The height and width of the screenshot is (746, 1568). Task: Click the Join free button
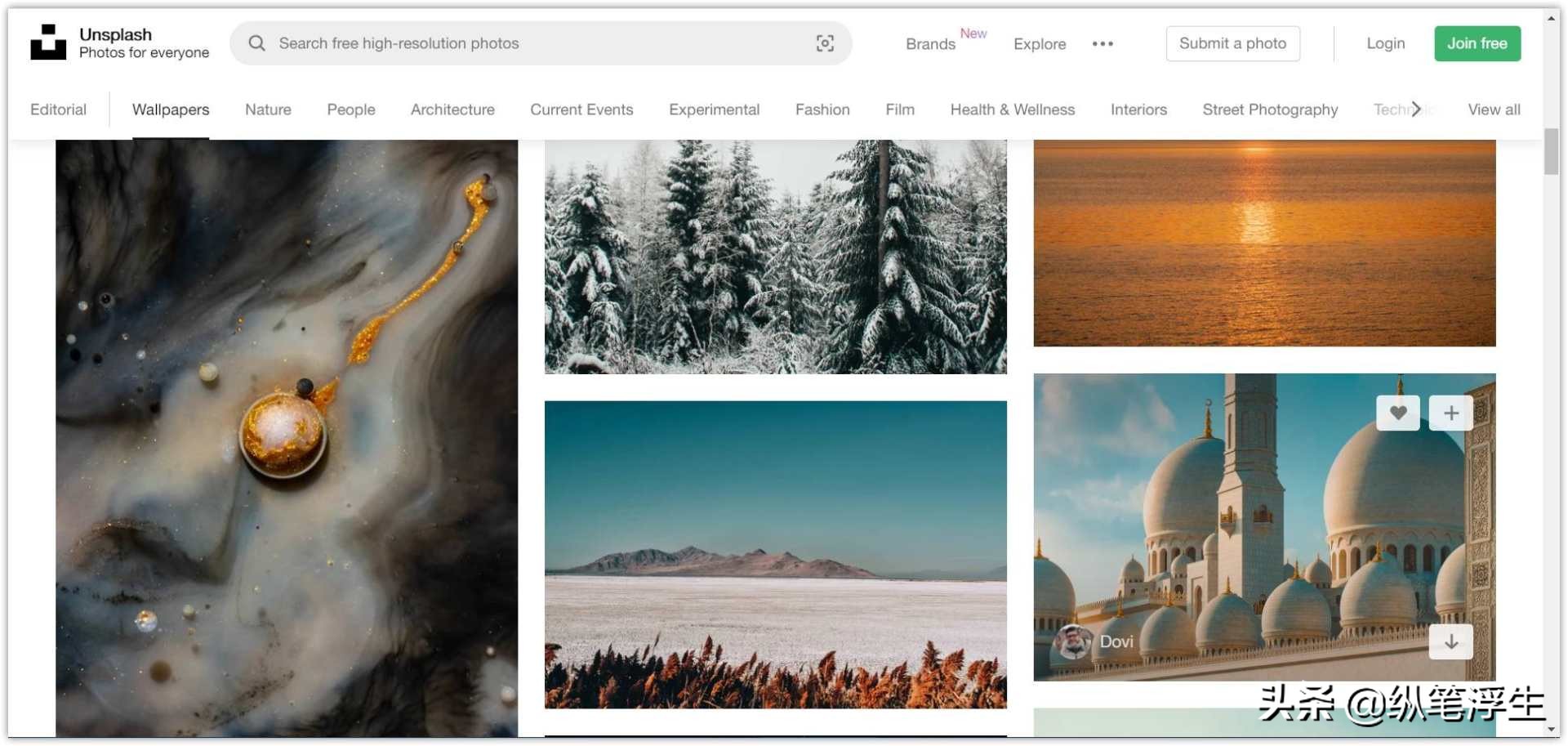click(x=1477, y=43)
